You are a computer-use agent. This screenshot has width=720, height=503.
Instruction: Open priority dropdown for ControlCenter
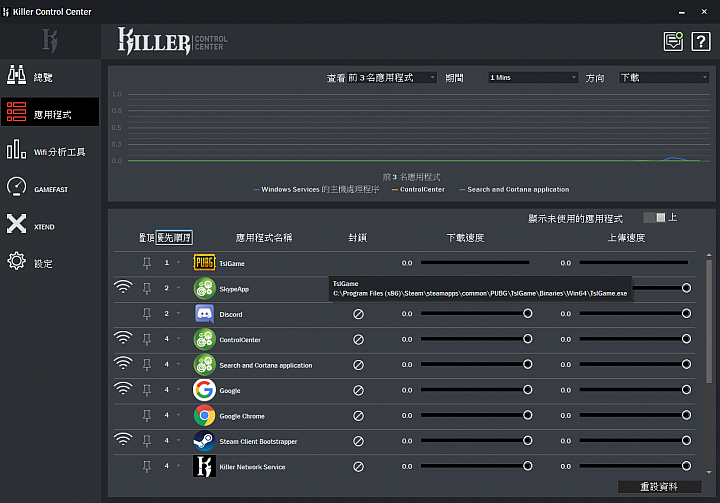[x=179, y=339]
